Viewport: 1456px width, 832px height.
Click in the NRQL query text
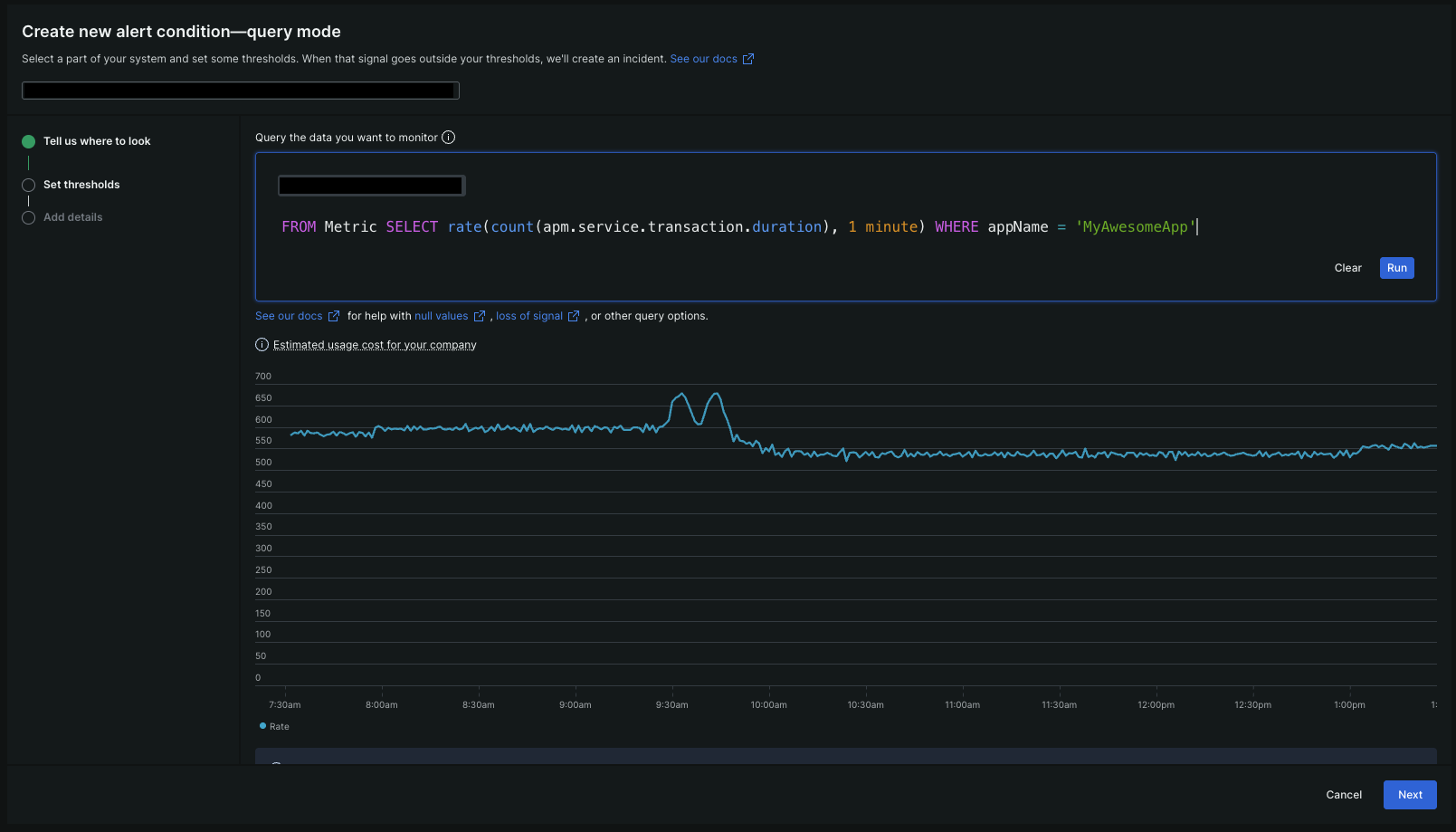click(738, 227)
